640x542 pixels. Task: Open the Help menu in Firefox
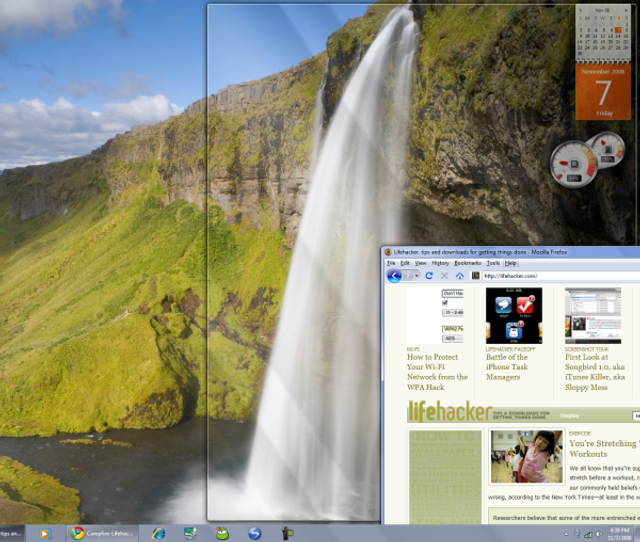[511, 263]
